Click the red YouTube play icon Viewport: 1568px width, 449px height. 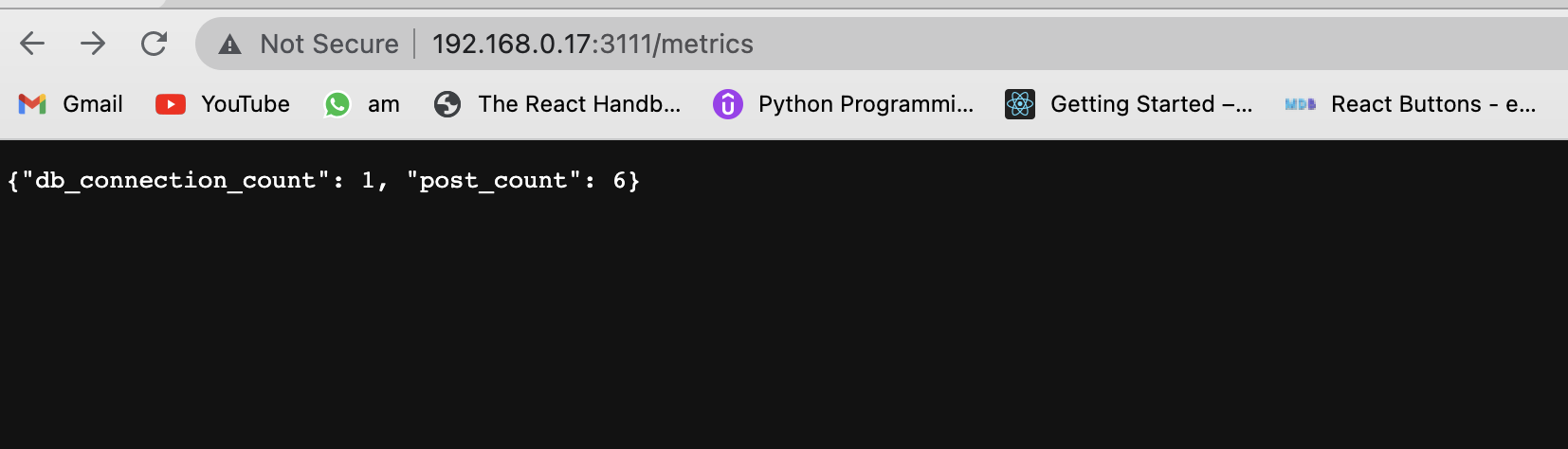171,104
